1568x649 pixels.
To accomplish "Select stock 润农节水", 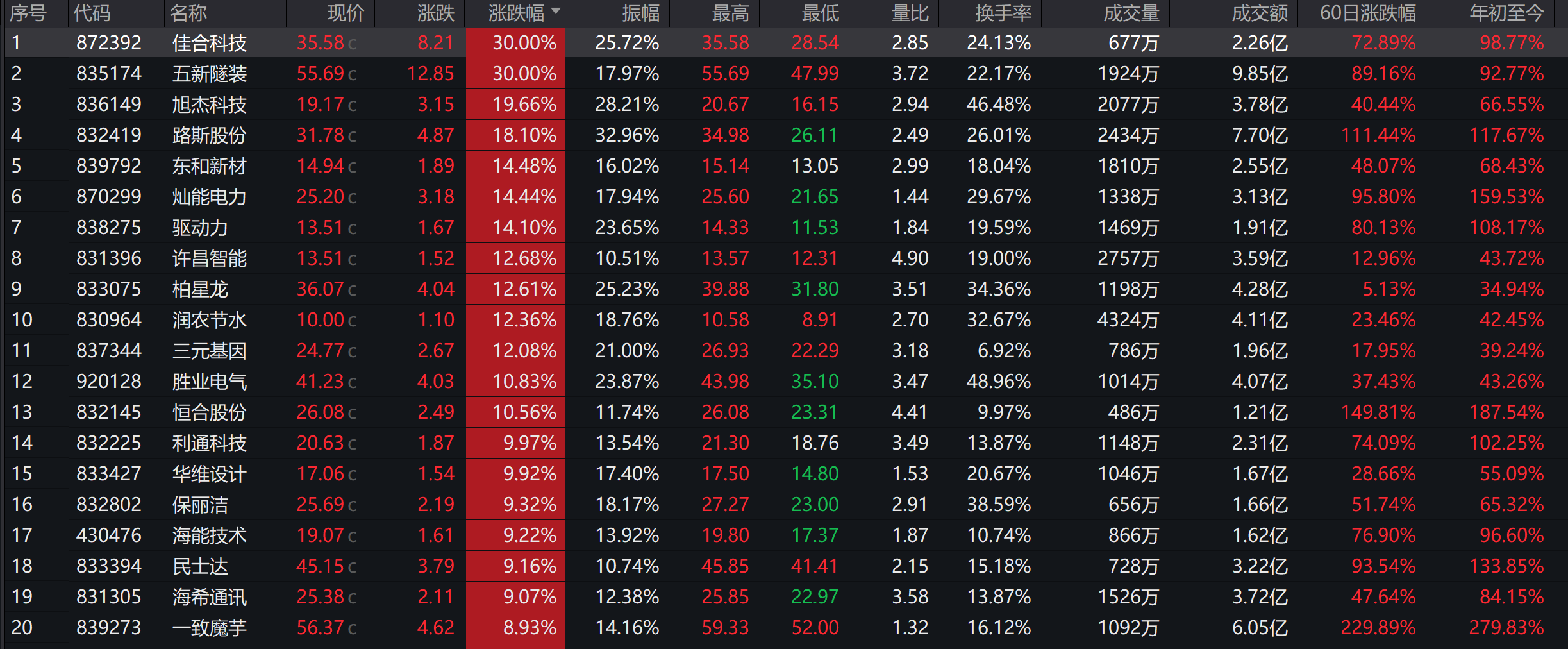I will click(x=209, y=320).
